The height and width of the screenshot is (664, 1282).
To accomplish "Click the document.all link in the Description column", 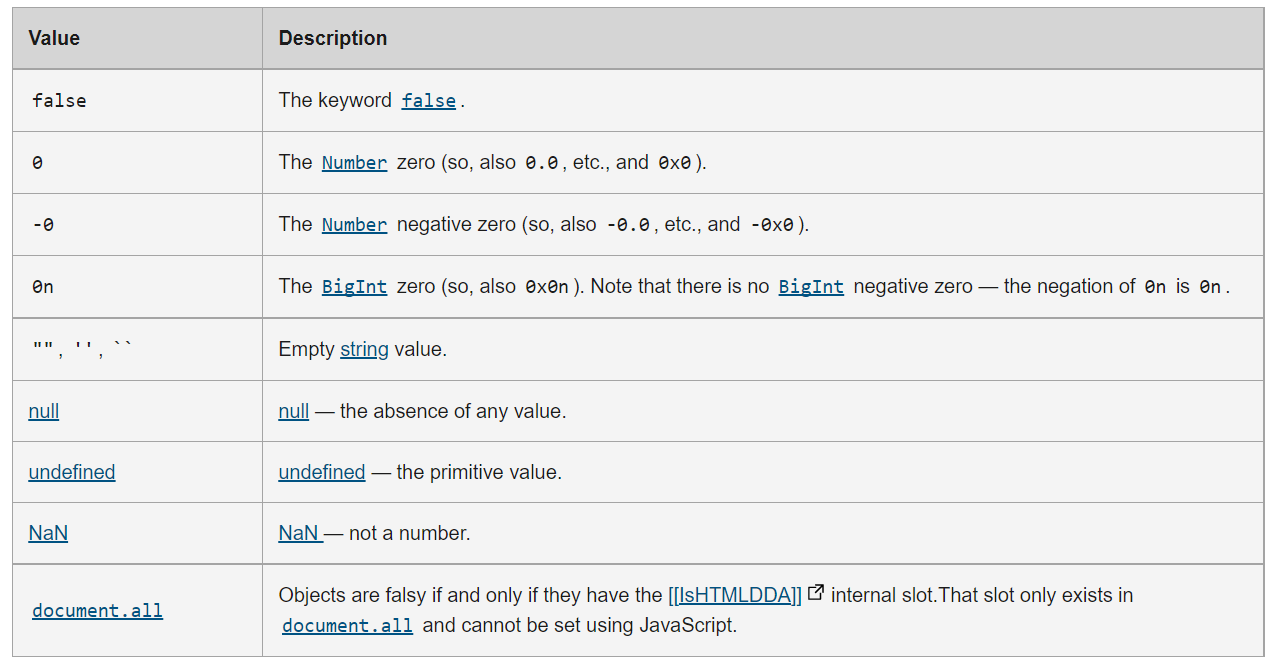I will pos(347,626).
